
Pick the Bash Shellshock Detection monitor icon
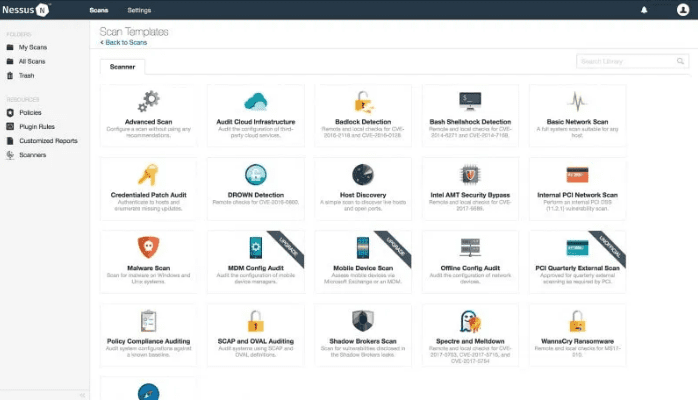[x=470, y=101]
